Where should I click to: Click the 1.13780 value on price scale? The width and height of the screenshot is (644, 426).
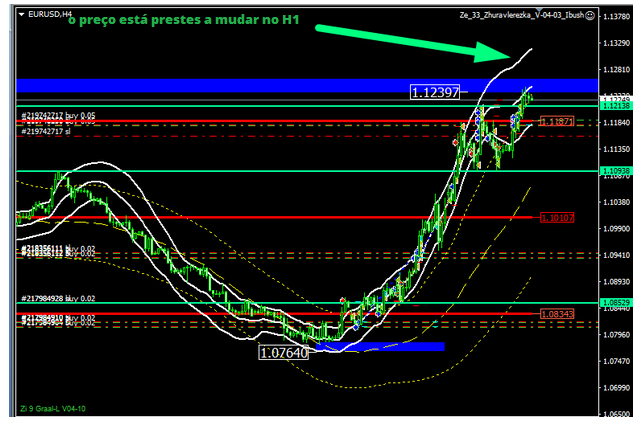pos(616,16)
